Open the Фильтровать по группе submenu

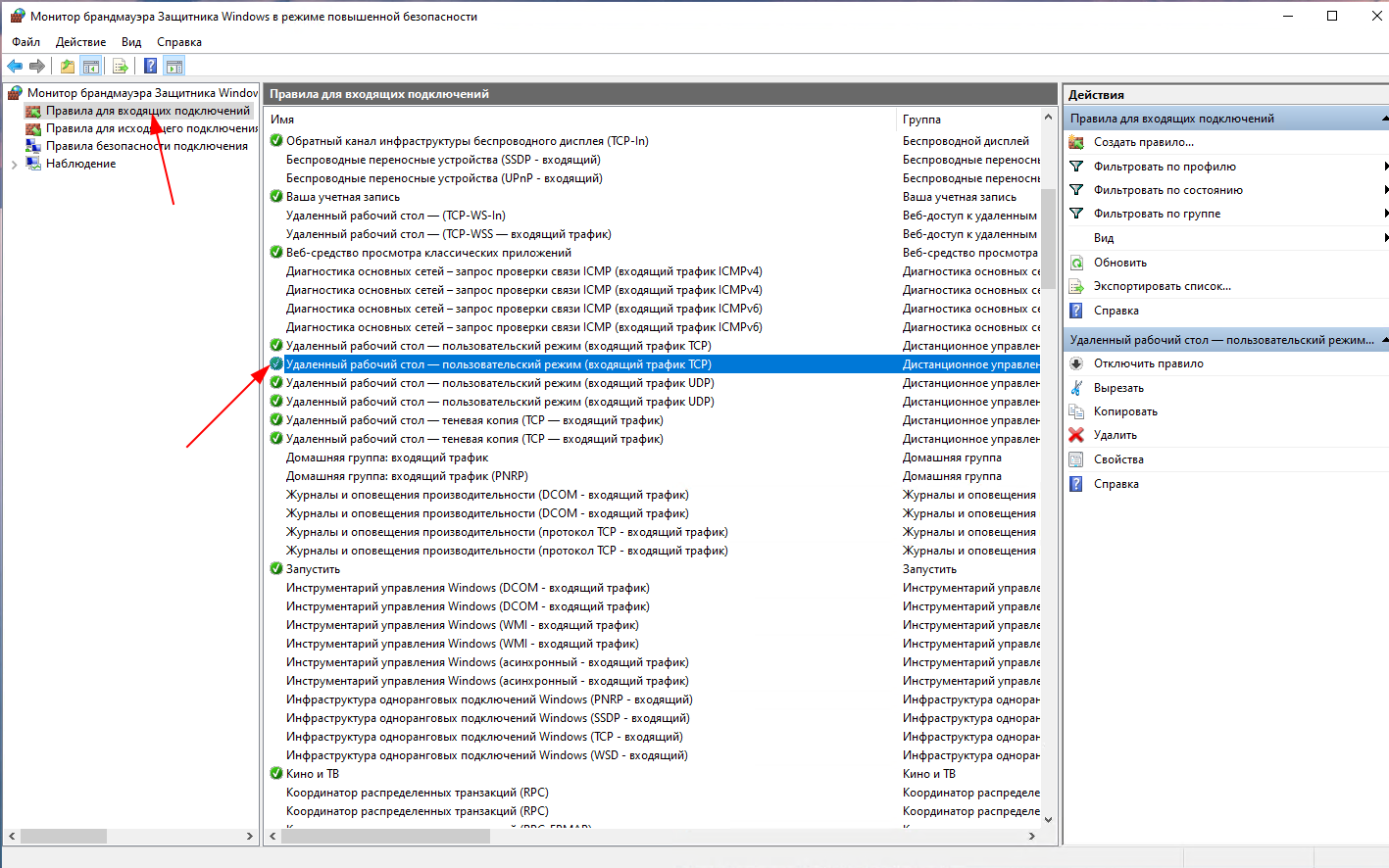(1157, 214)
